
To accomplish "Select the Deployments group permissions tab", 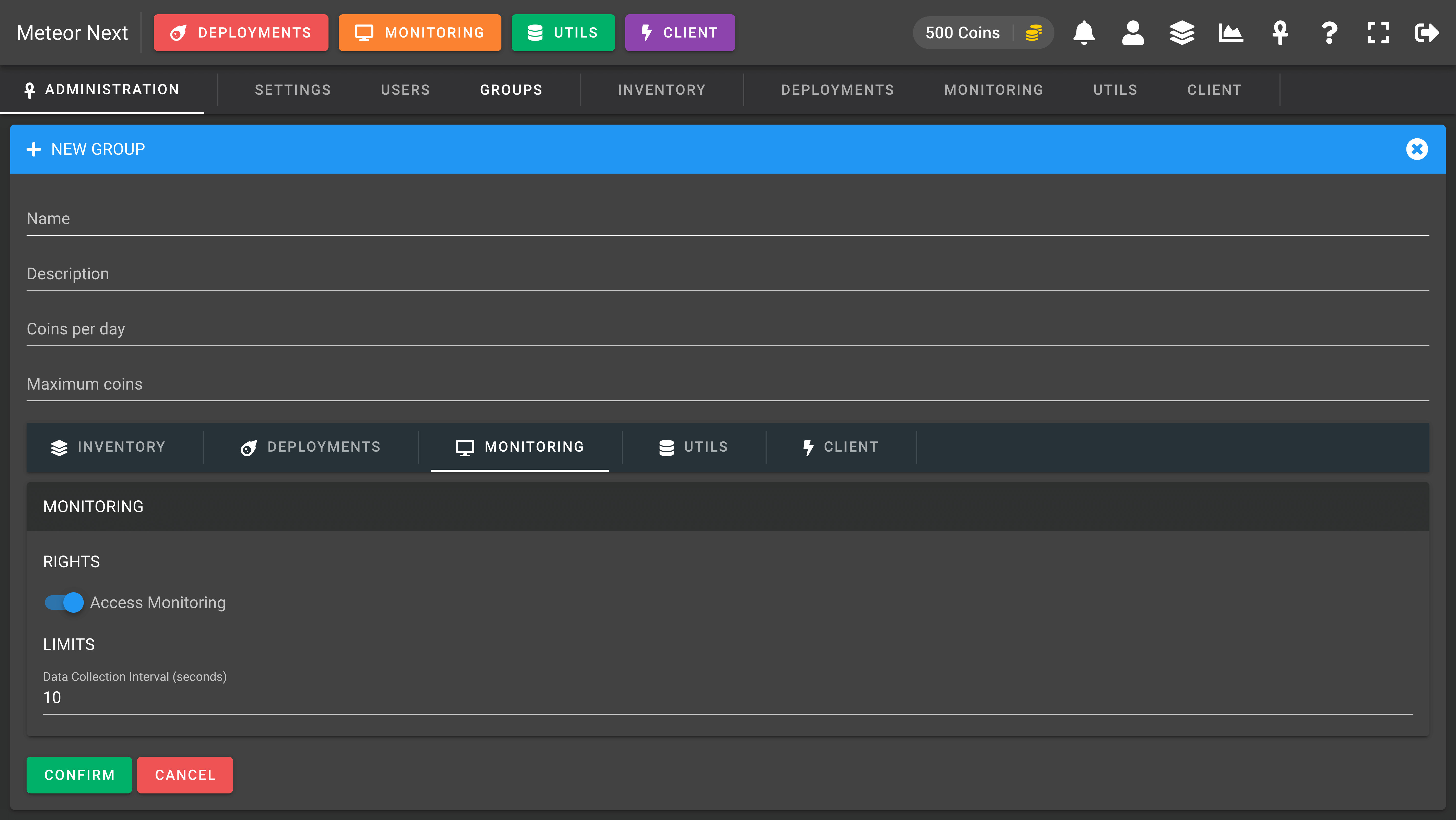I will pyautogui.click(x=311, y=447).
